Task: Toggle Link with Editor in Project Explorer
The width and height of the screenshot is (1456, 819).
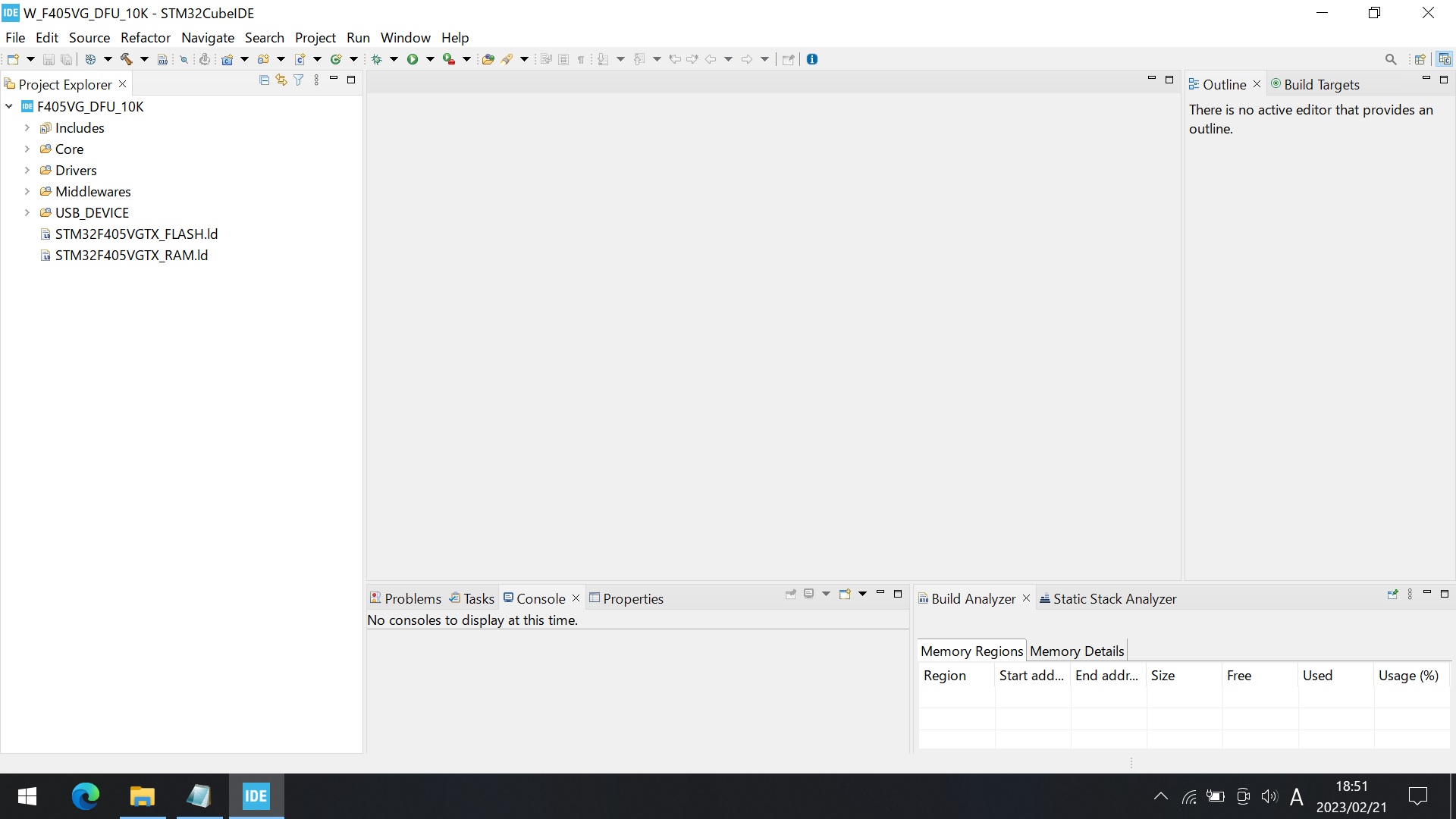Action: (x=281, y=80)
